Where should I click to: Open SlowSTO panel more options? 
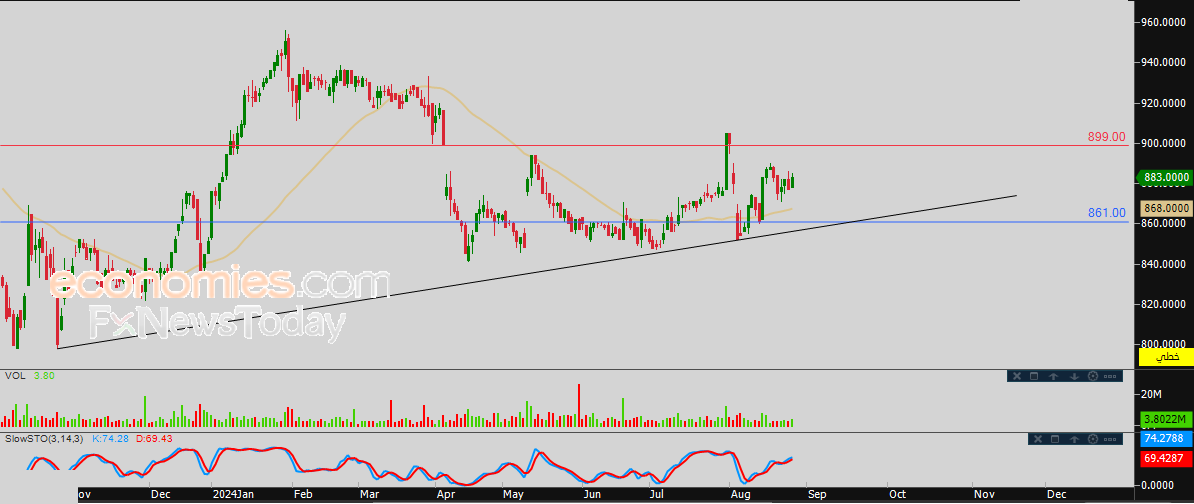[1109, 439]
